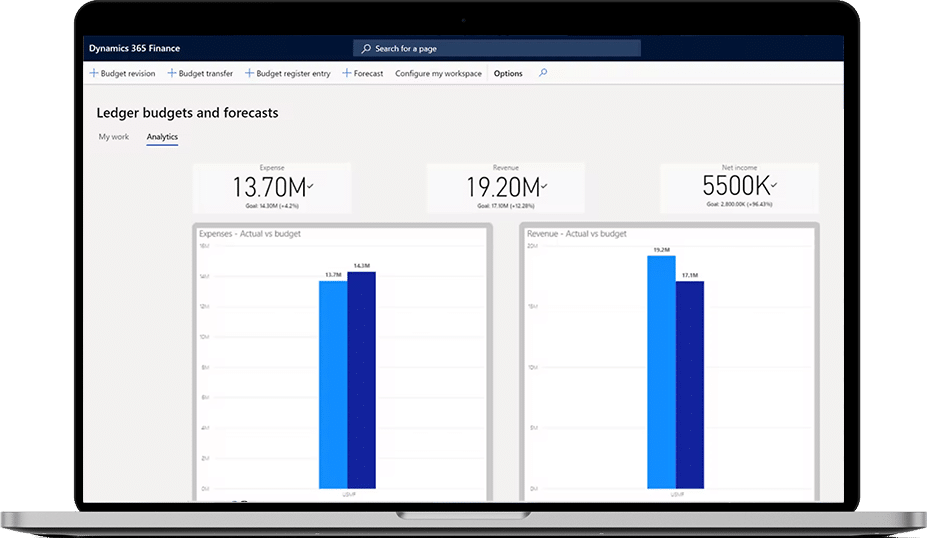Image resolution: width=927 pixels, height=538 pixels.
Task: Click the plus icon beside Budget revision
Action: (x=94, y=73)
